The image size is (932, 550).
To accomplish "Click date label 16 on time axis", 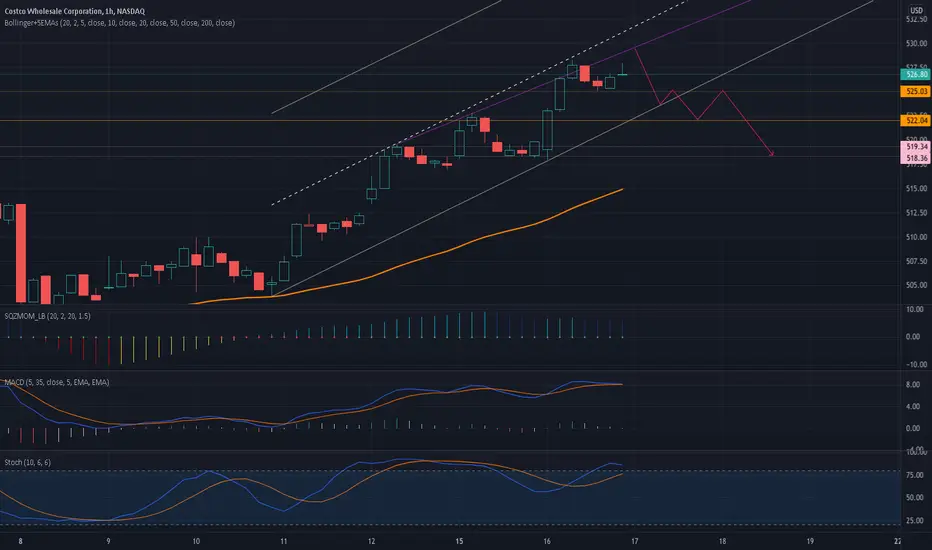I will tap(547, 541).
